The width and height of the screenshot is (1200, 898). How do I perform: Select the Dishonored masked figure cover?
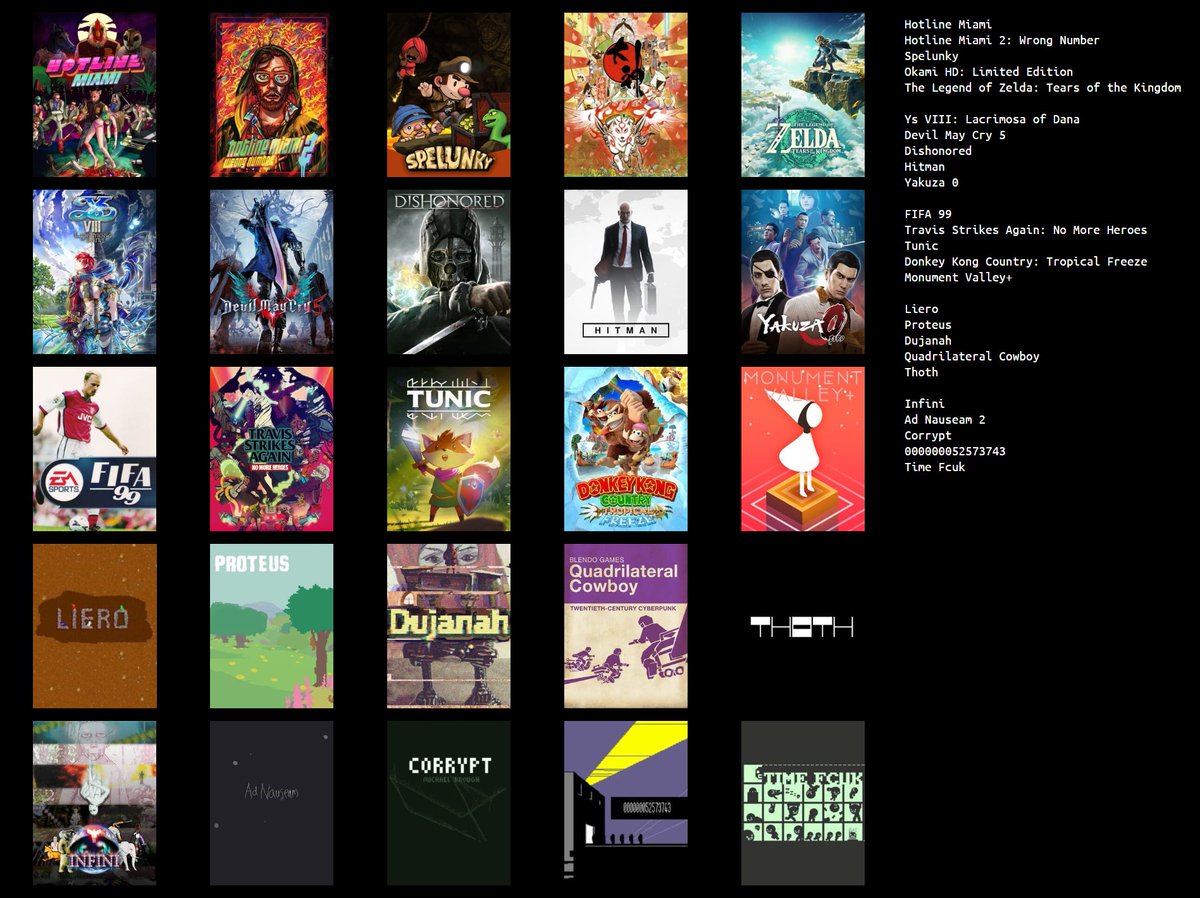coord(448,272)
